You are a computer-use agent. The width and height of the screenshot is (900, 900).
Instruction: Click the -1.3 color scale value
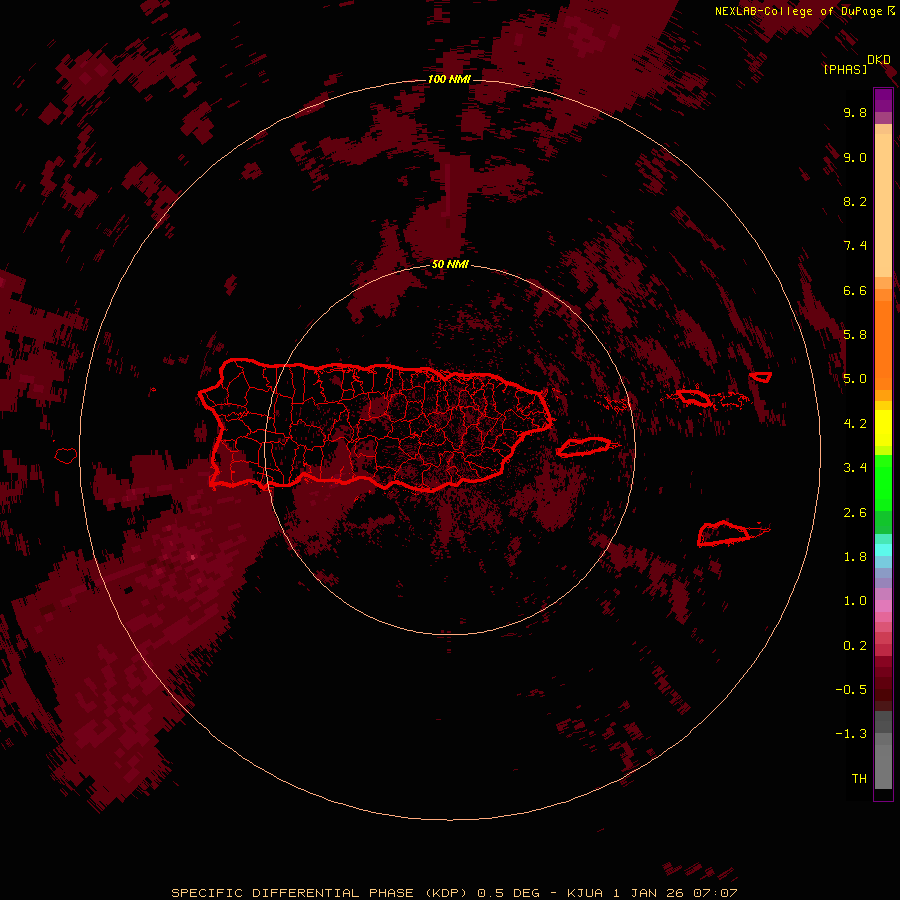click(851, 734)
